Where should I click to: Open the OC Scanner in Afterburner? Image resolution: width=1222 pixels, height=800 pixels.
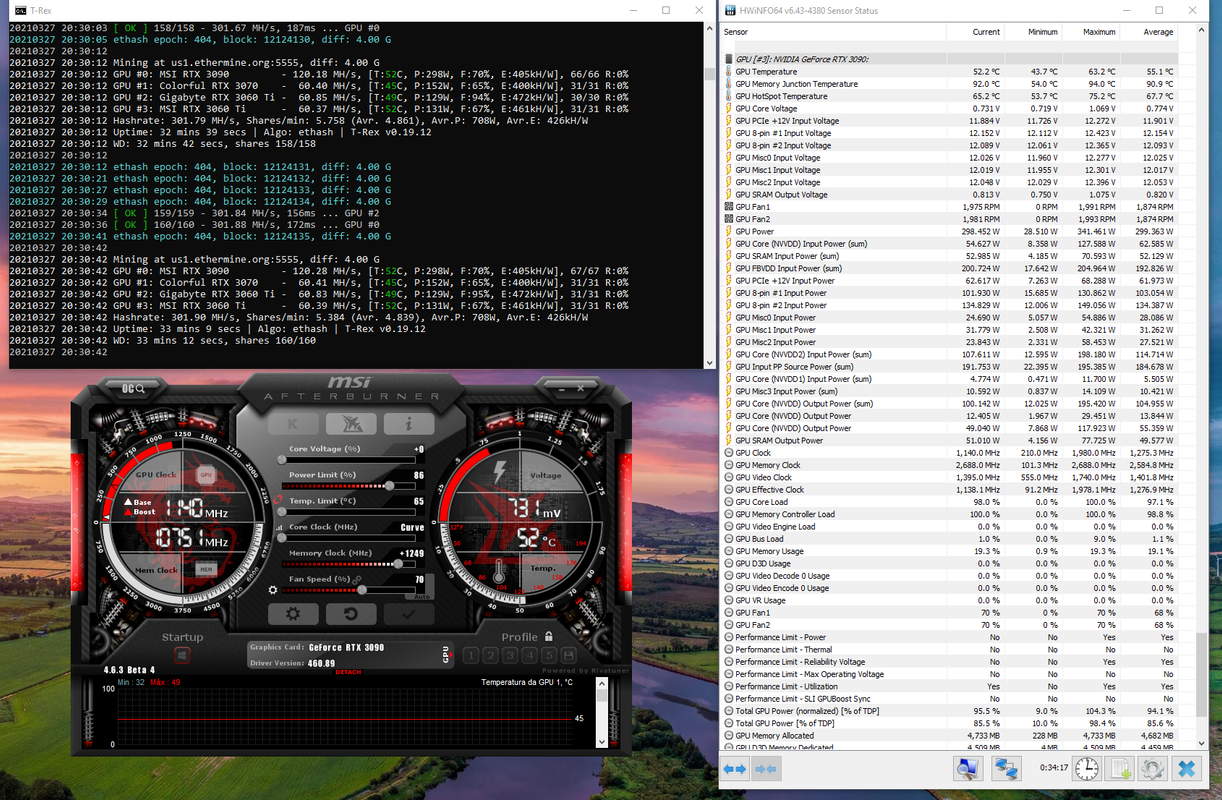click(132, 388)
